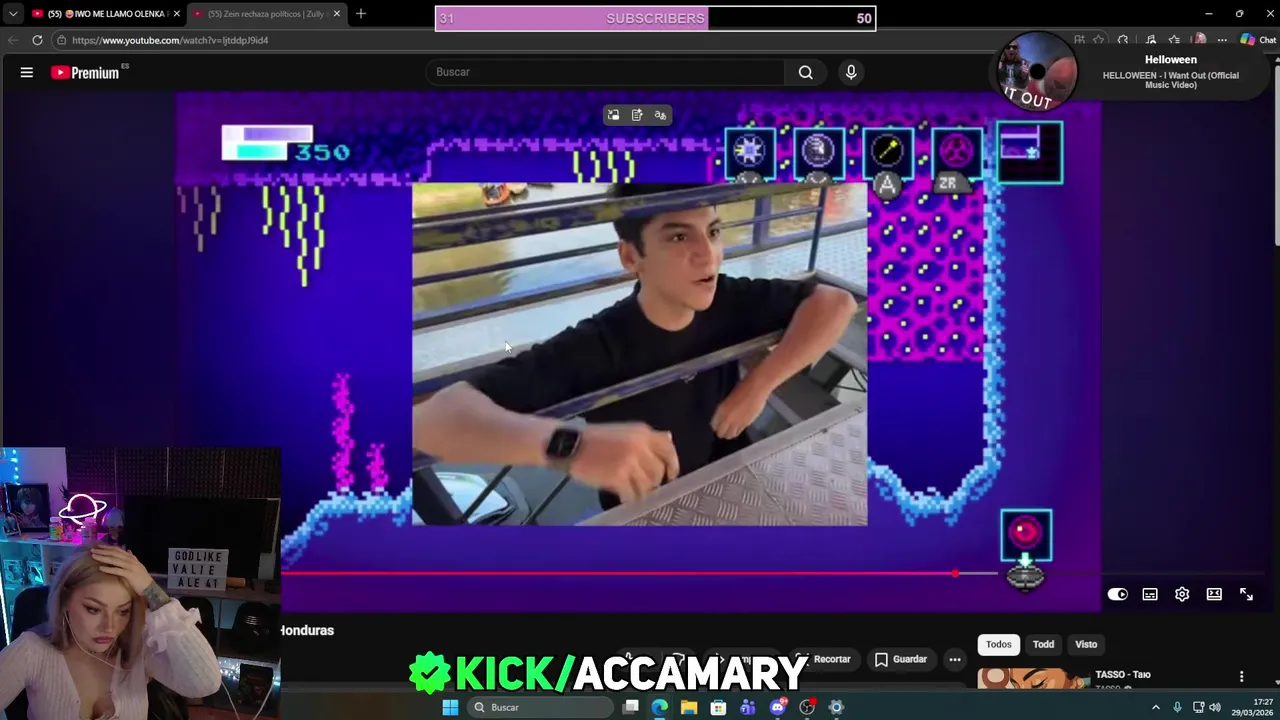This screenshot has height=720, width=1280.
Task: Open browser profile avatar
Action: (1199, 40)
